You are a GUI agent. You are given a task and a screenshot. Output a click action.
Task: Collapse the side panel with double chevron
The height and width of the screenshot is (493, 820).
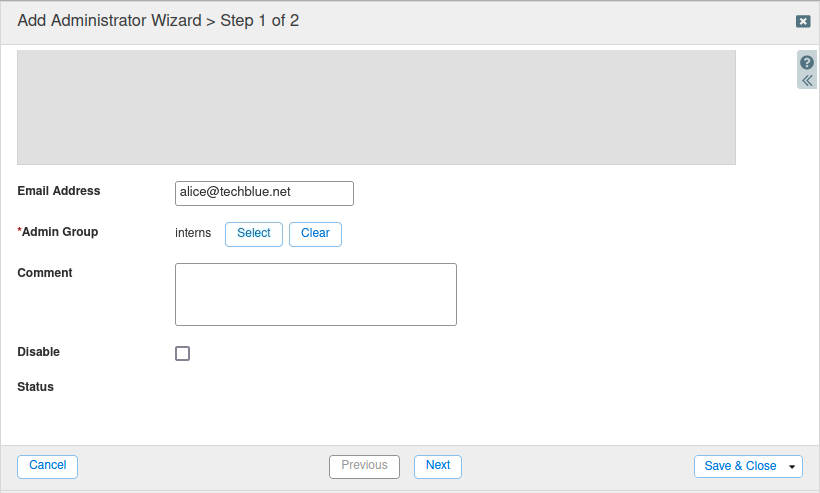pos(807,80)
